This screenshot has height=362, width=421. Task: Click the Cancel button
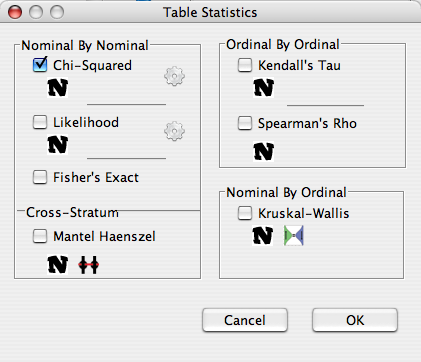[245, 320]
